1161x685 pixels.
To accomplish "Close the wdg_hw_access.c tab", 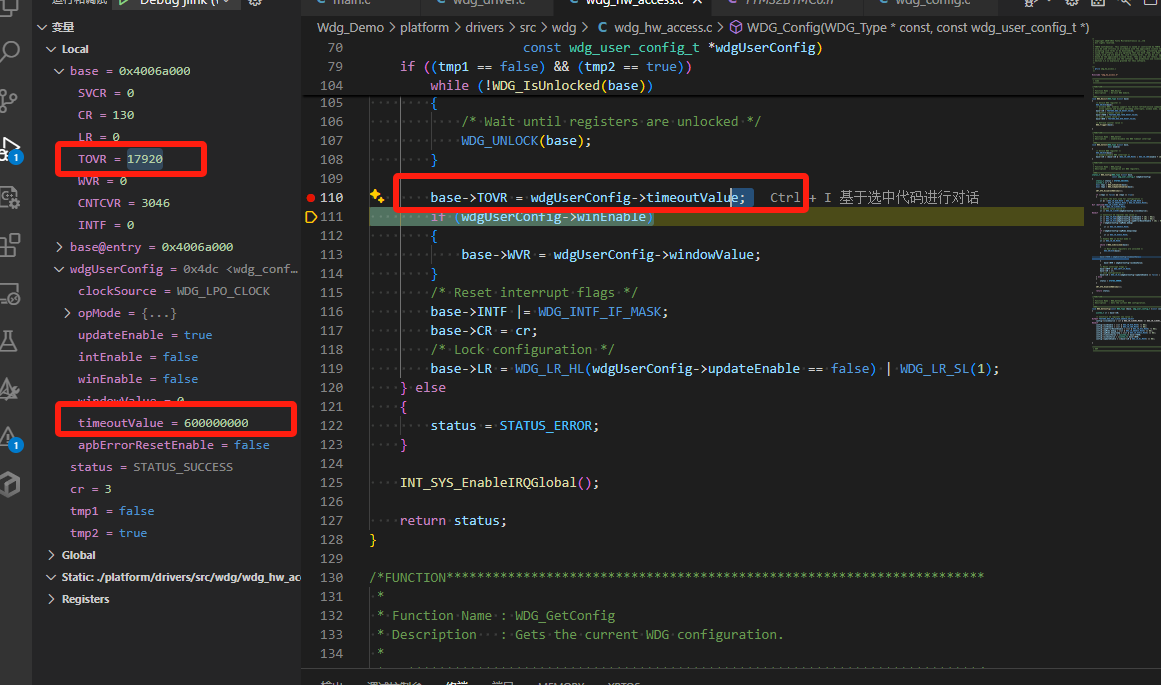I will [697, 3].
